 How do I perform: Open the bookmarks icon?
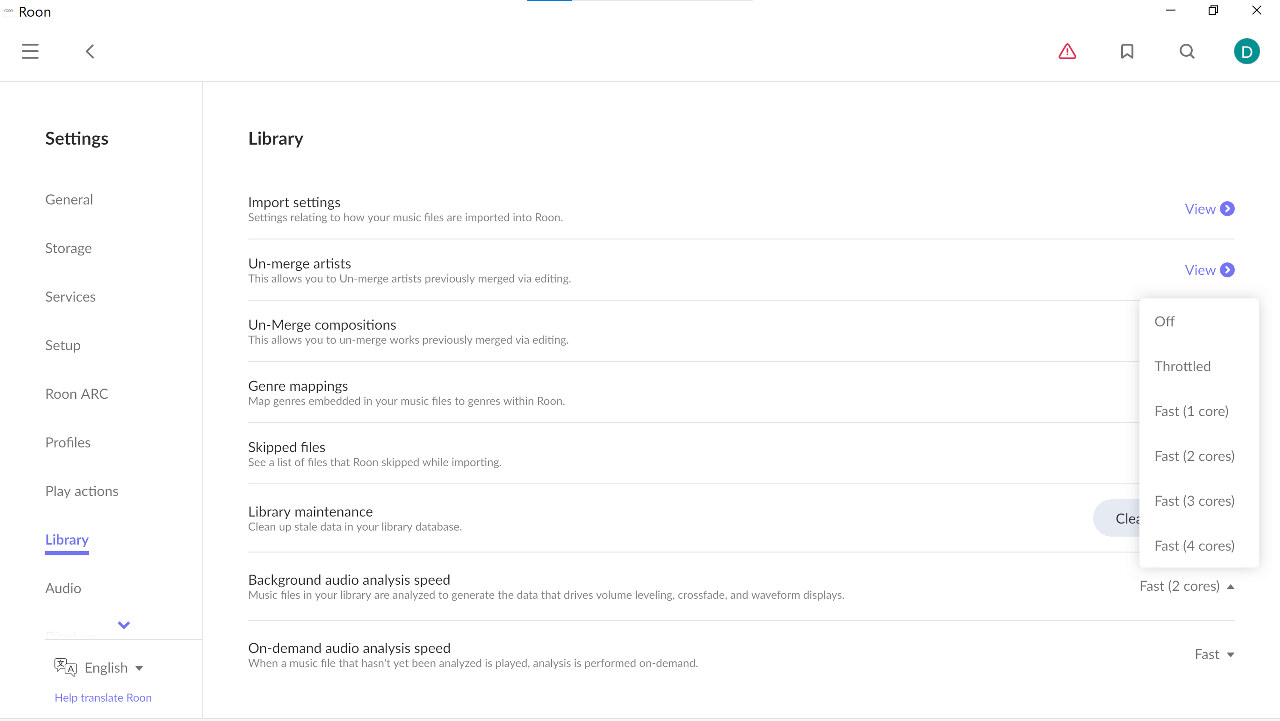[x=1127, y=51]
